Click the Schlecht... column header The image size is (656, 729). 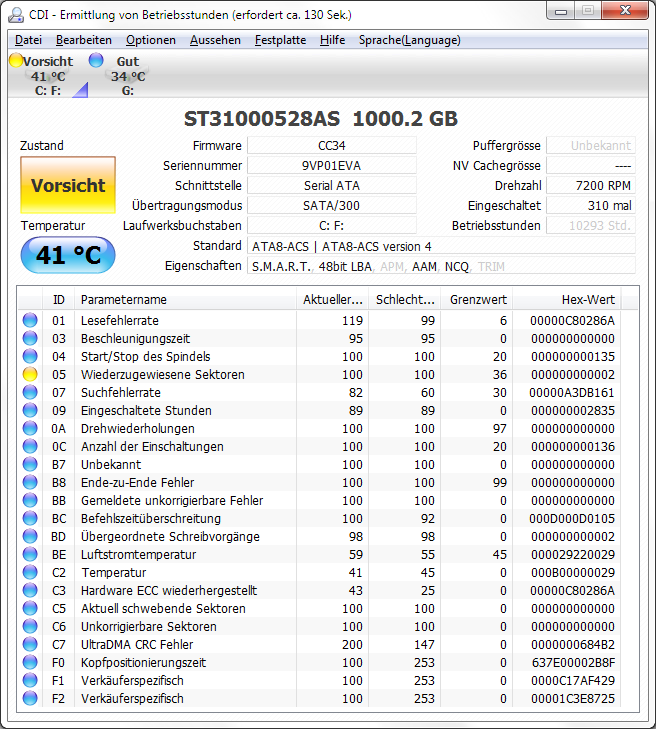coord(404,299)
